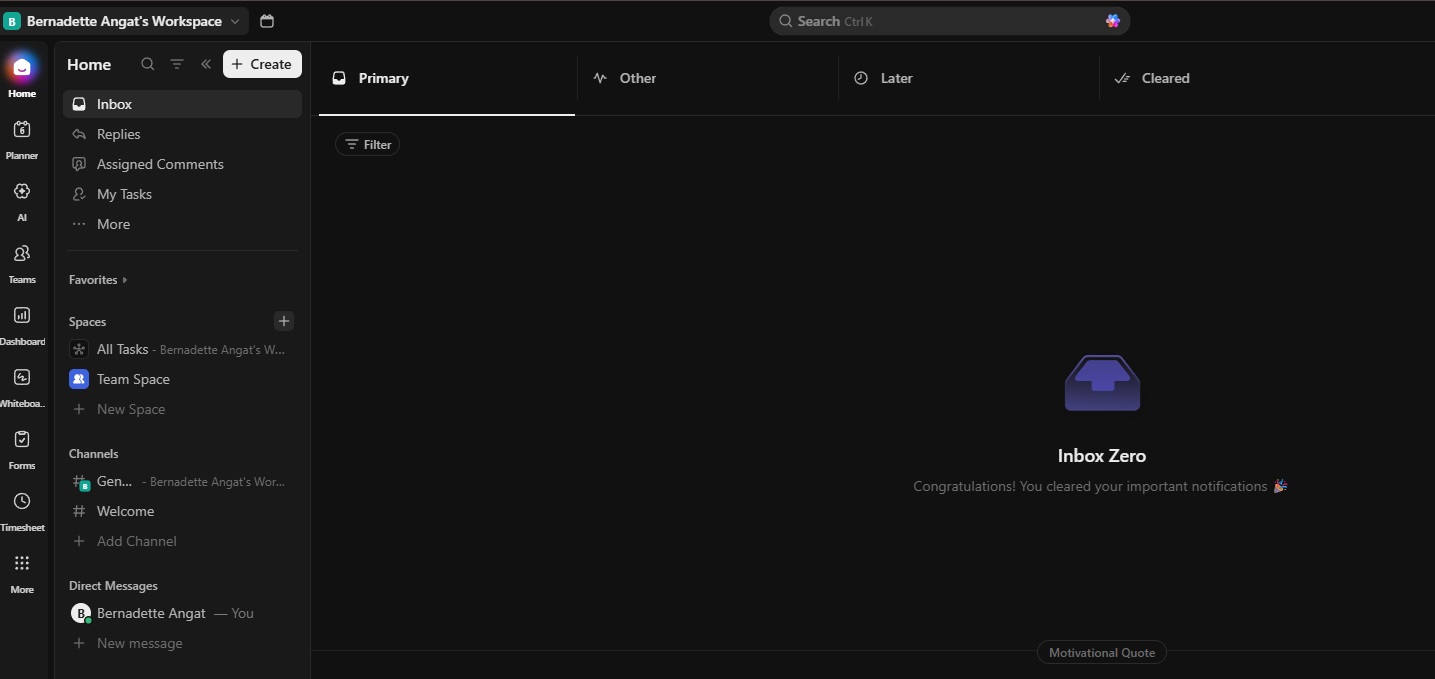Click the Create button
The height and width of the screenshot is (679, 1435).
(x=262, y=64)
